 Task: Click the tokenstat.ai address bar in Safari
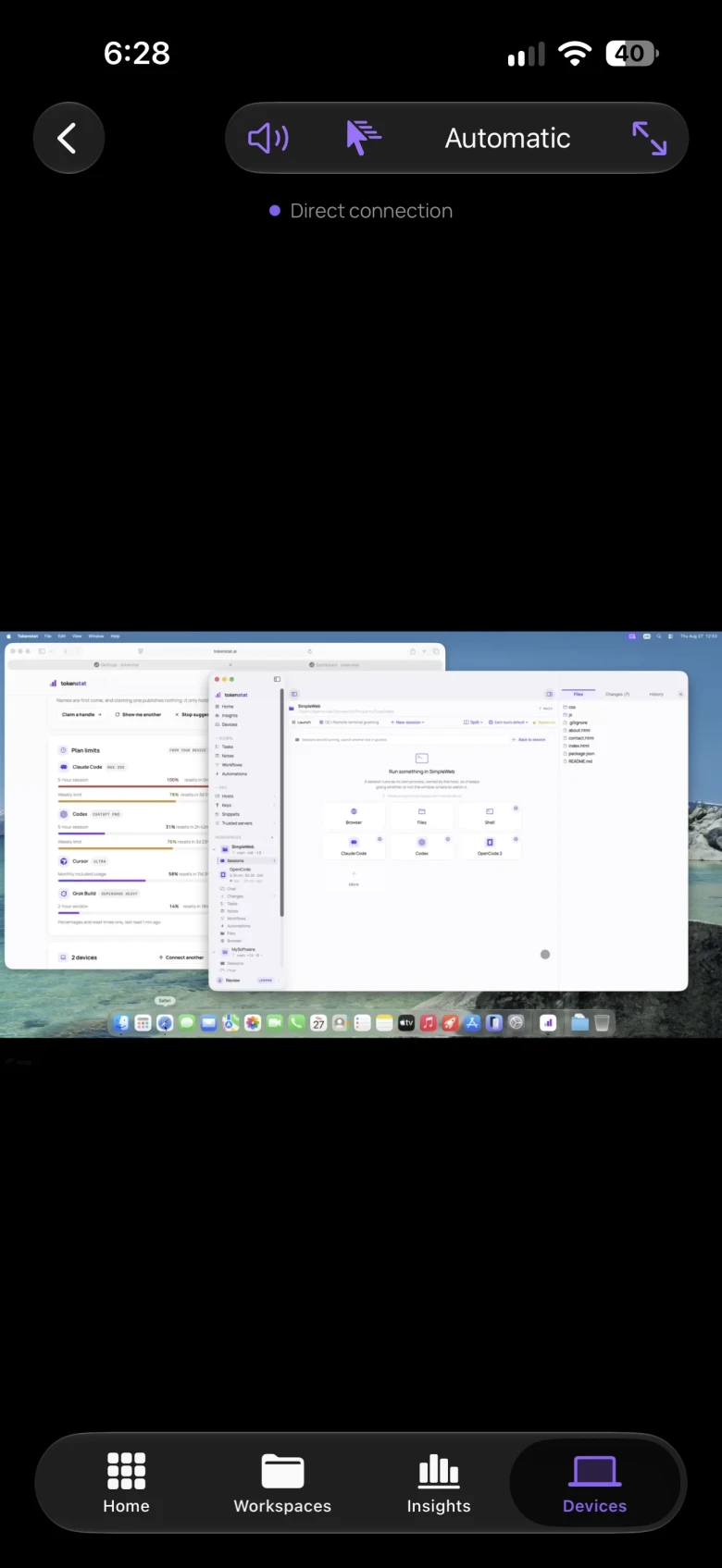[x=226, y=651]
